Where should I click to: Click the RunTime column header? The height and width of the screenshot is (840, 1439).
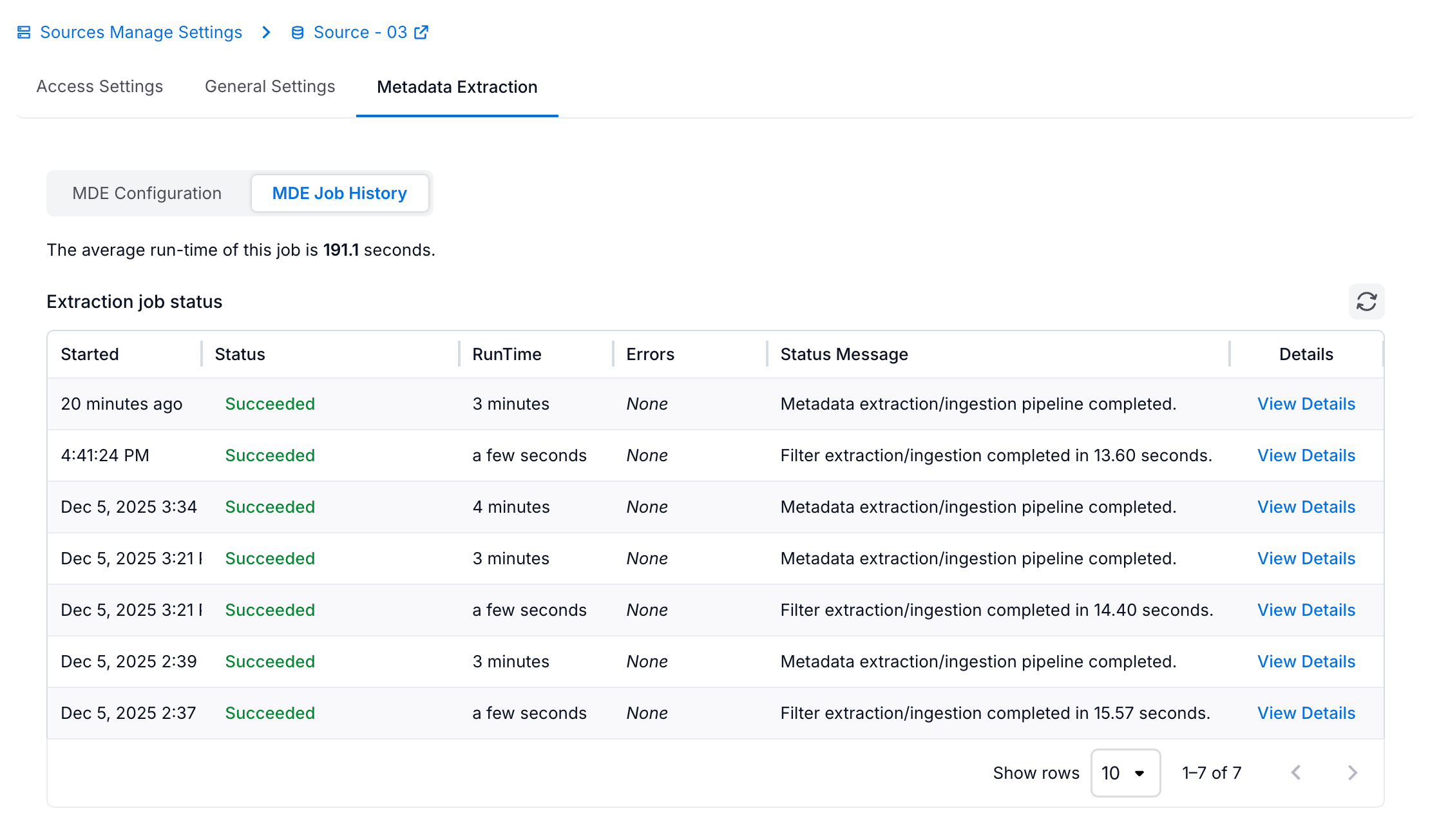pyautogui.click(x=506, y=354)
